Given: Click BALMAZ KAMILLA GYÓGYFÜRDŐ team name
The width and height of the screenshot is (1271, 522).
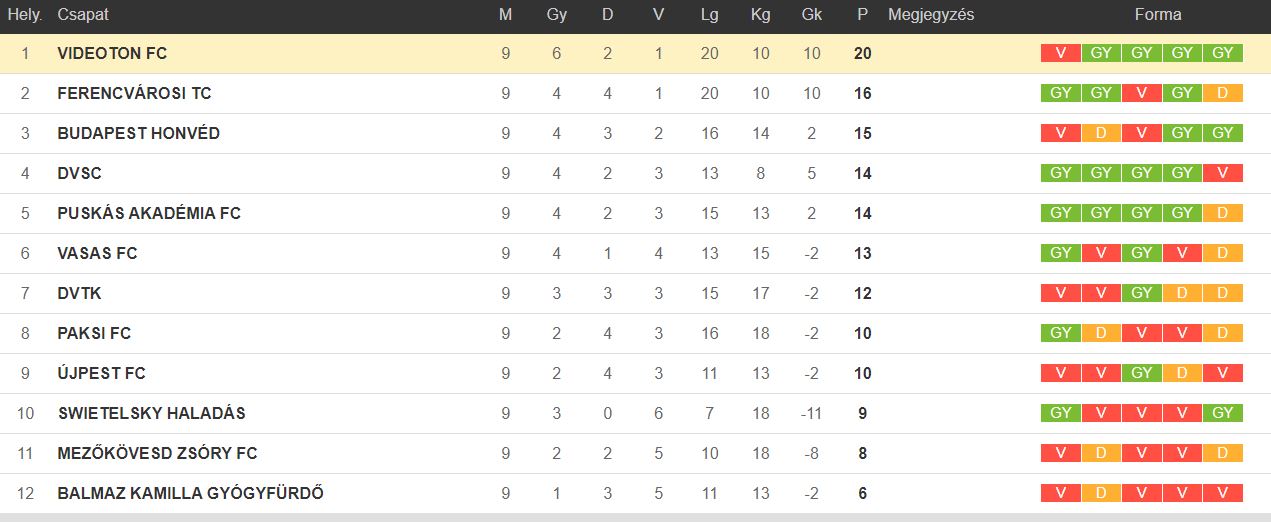Looking at the screenshot, I should pos(191,493).
